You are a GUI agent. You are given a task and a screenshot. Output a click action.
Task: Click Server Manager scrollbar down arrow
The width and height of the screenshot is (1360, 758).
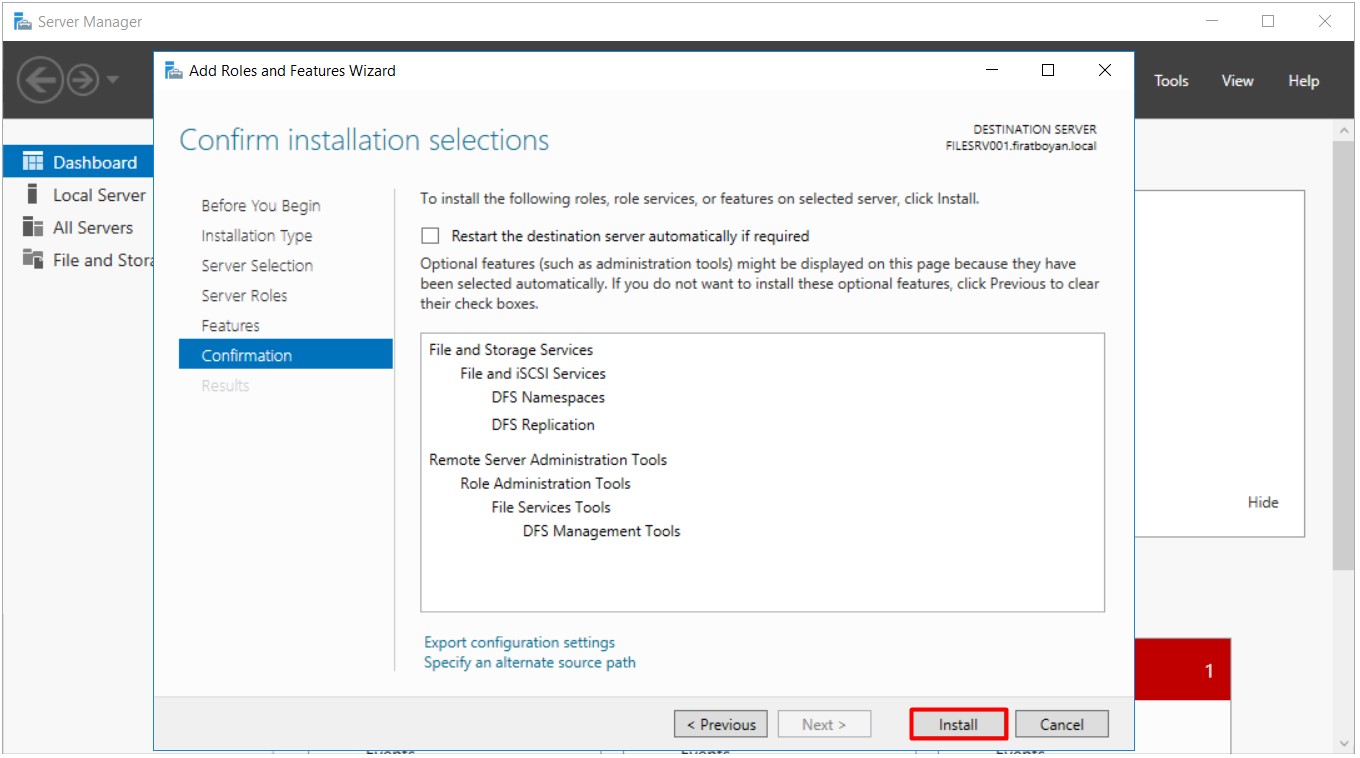tap(1344, 743)
